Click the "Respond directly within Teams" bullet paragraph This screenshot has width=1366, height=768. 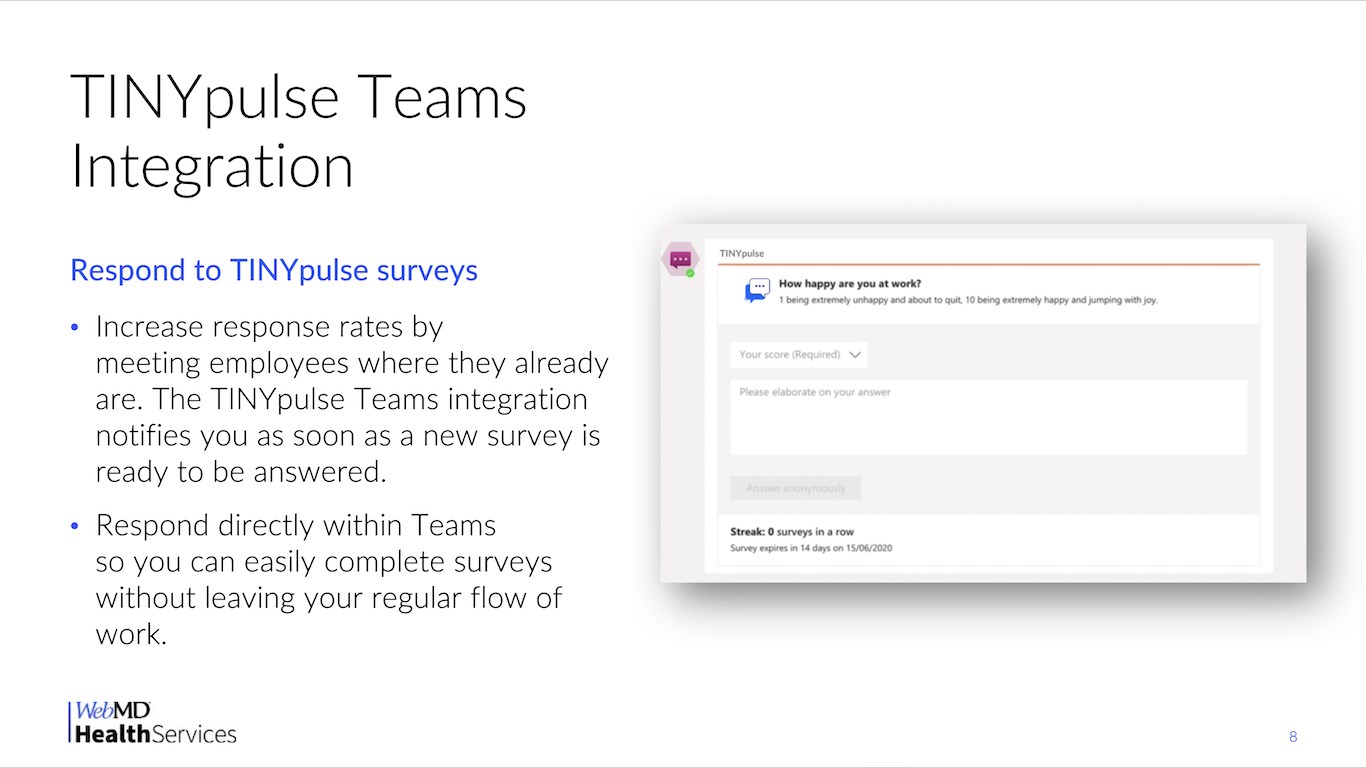[x=328, y=580]
